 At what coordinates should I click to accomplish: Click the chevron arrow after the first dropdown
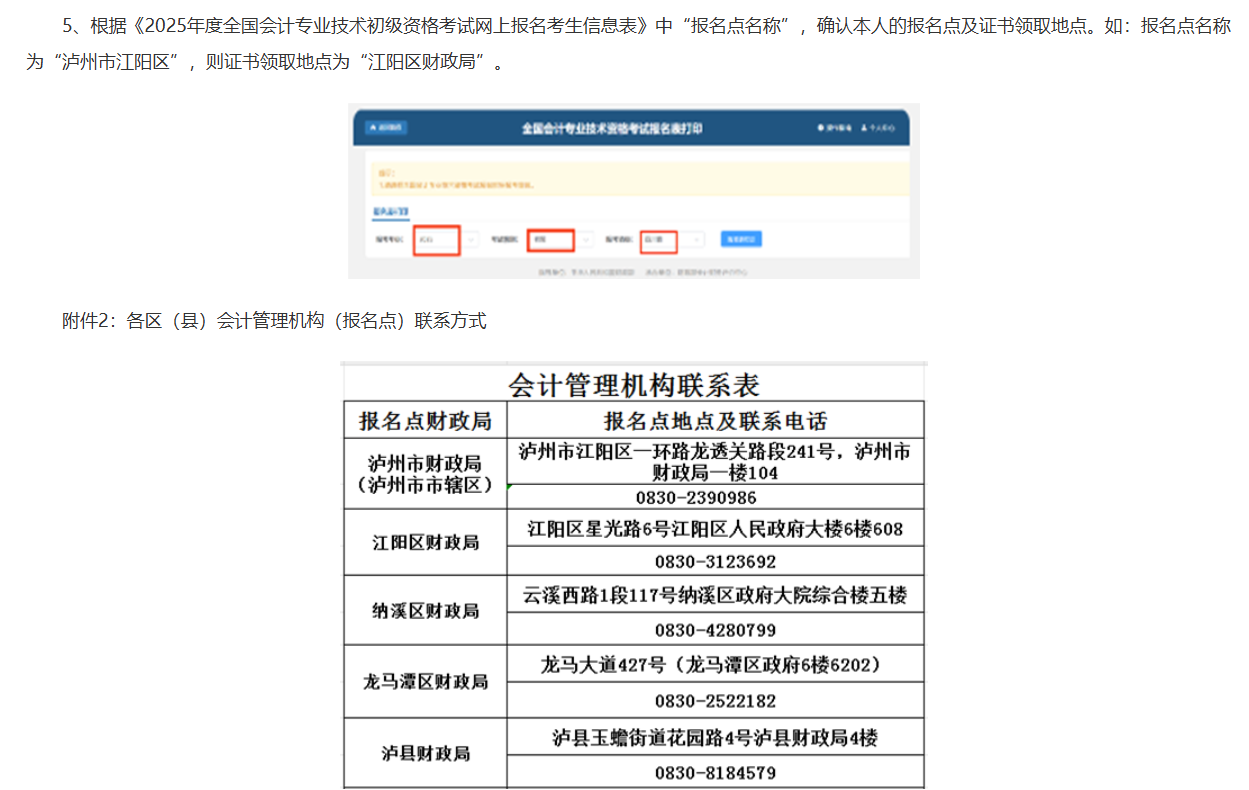coord(470,240)
